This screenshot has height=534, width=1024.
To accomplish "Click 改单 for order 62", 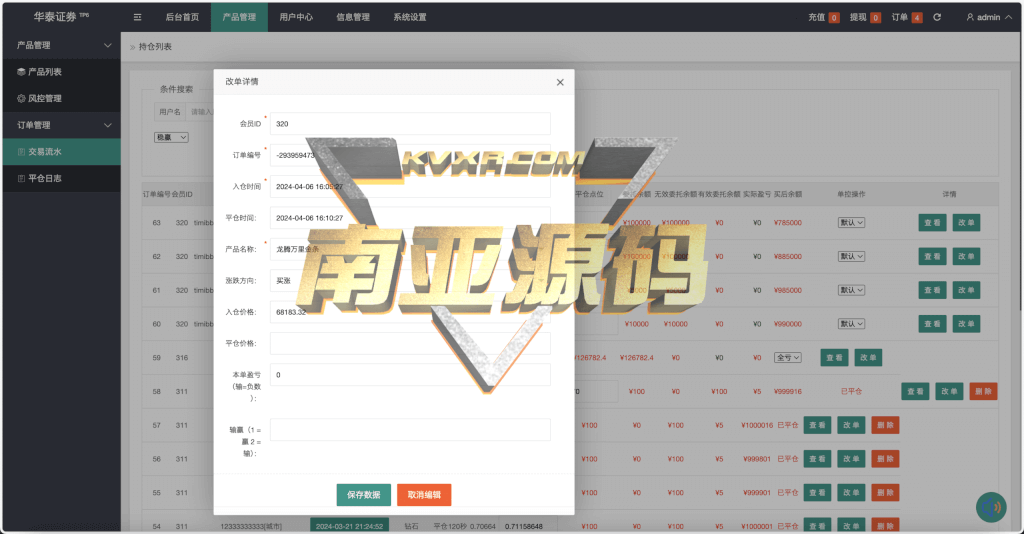I will [966, 257].
